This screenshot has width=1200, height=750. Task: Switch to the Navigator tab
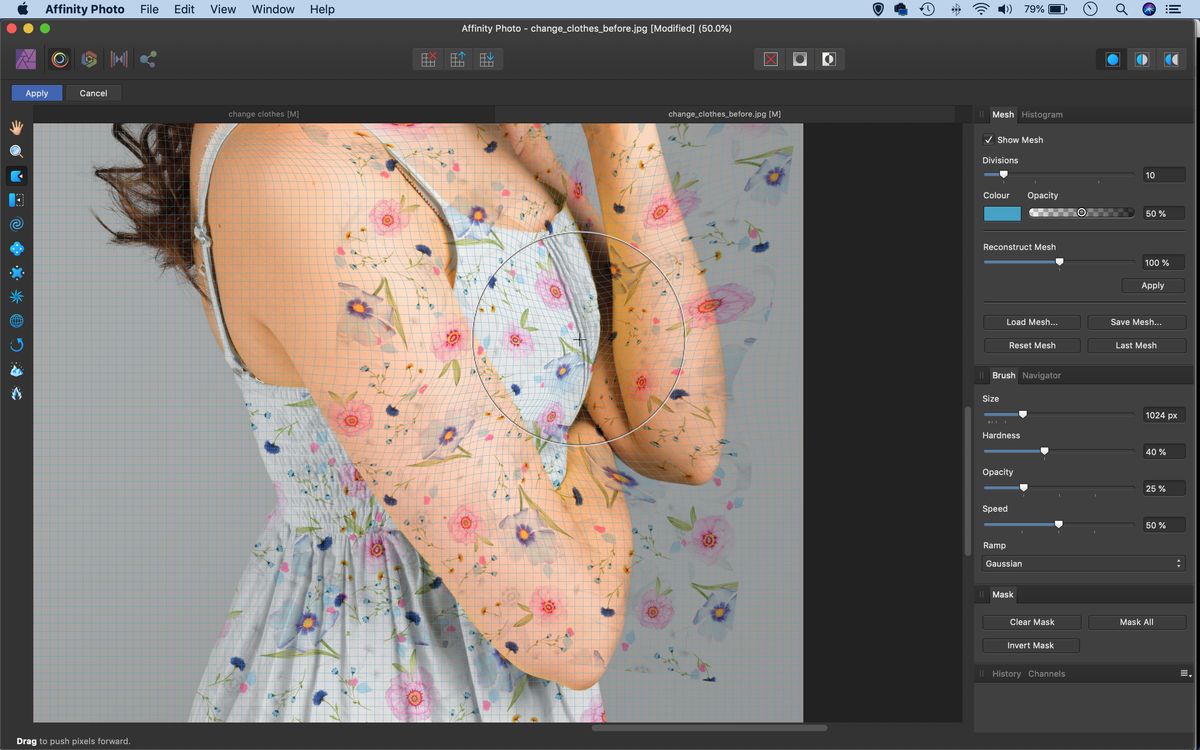coord(1041,375)
